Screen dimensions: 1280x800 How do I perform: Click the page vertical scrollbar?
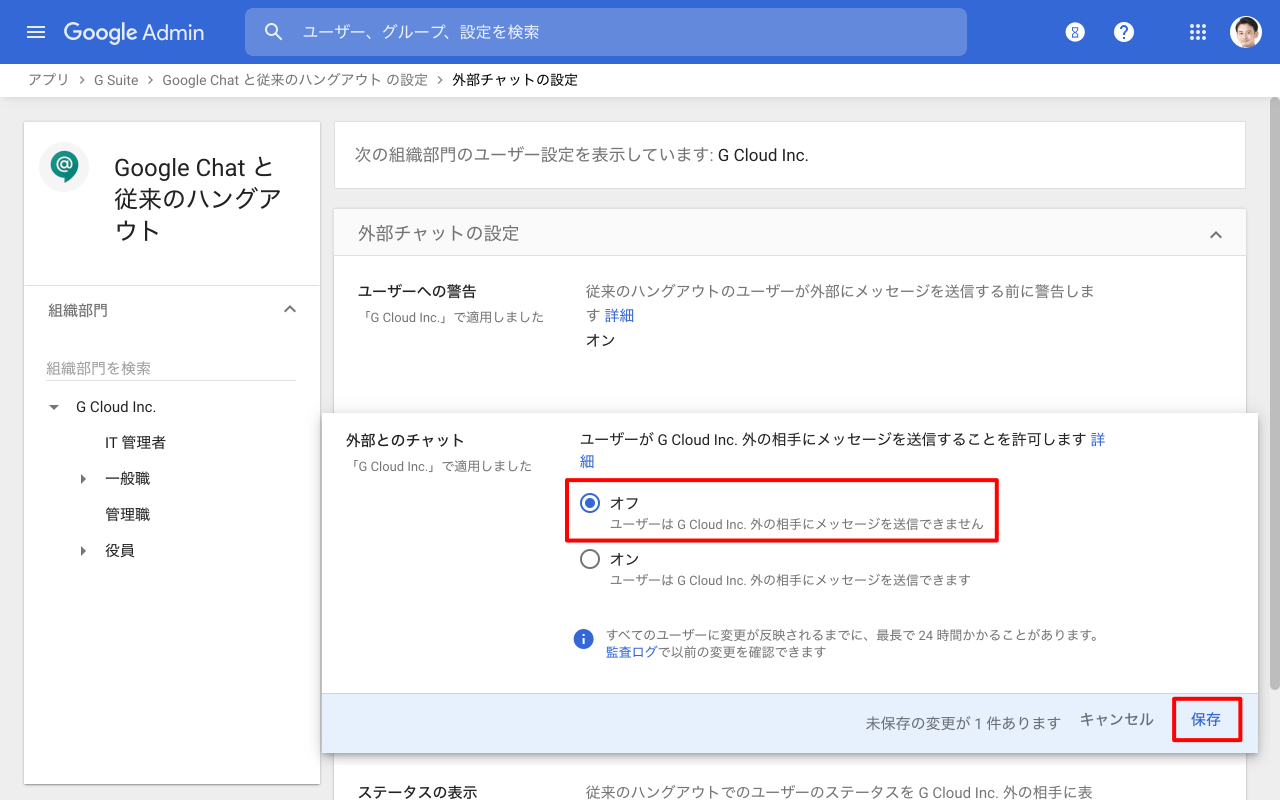1274,392
